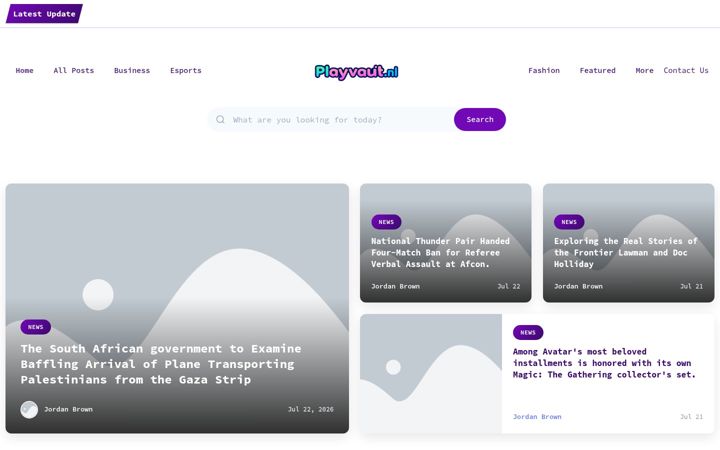Click the purple Search button
The height and width of the screenshot is (450, 720).
pos(480,119)
